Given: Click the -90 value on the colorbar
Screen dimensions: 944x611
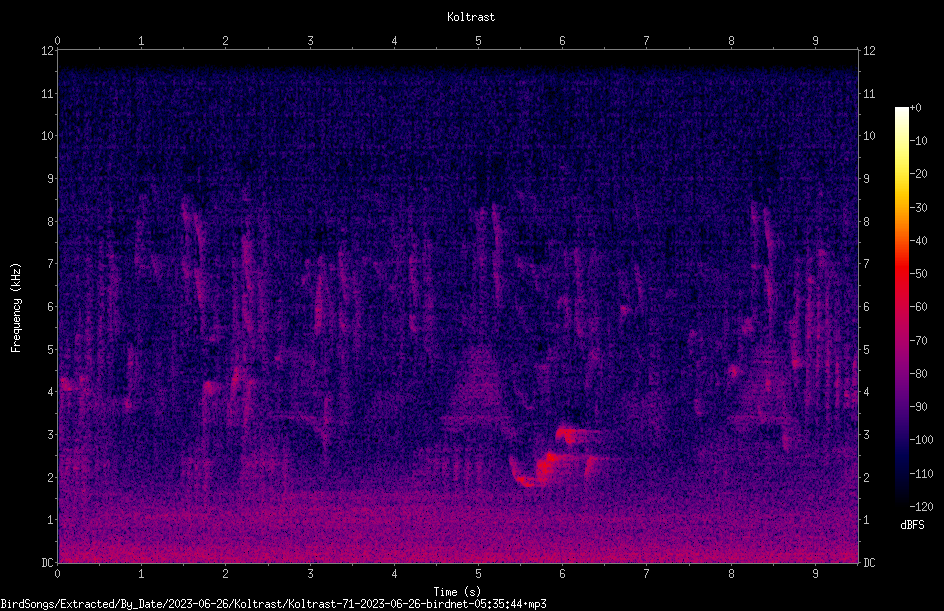Looking at the screenshot, I should click(x=918, y=407).
